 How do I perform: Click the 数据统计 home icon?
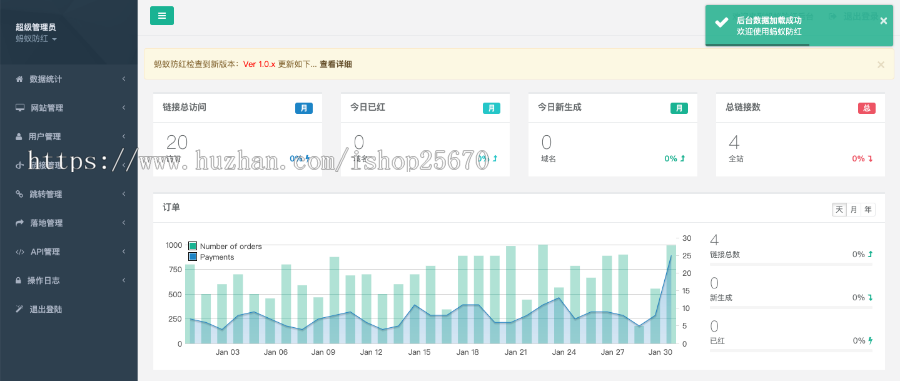pyautogui.click(x=20, y=79)
